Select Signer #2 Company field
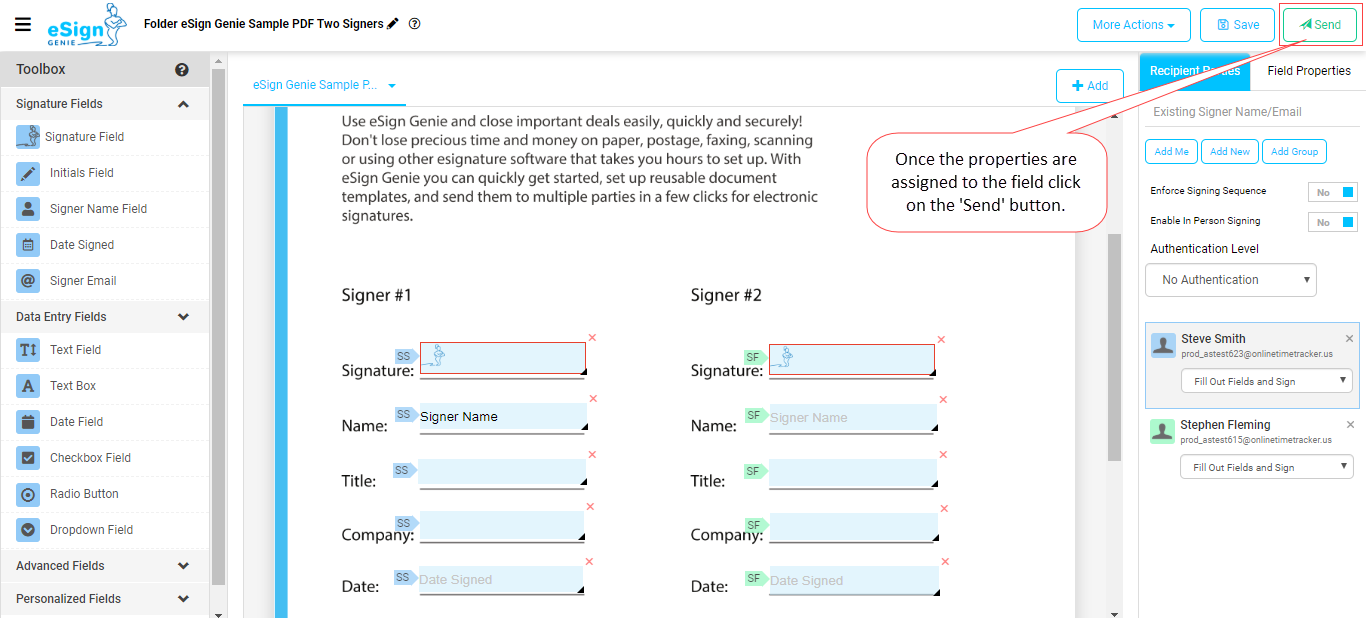1366x618 pixels. click(854, 528)
